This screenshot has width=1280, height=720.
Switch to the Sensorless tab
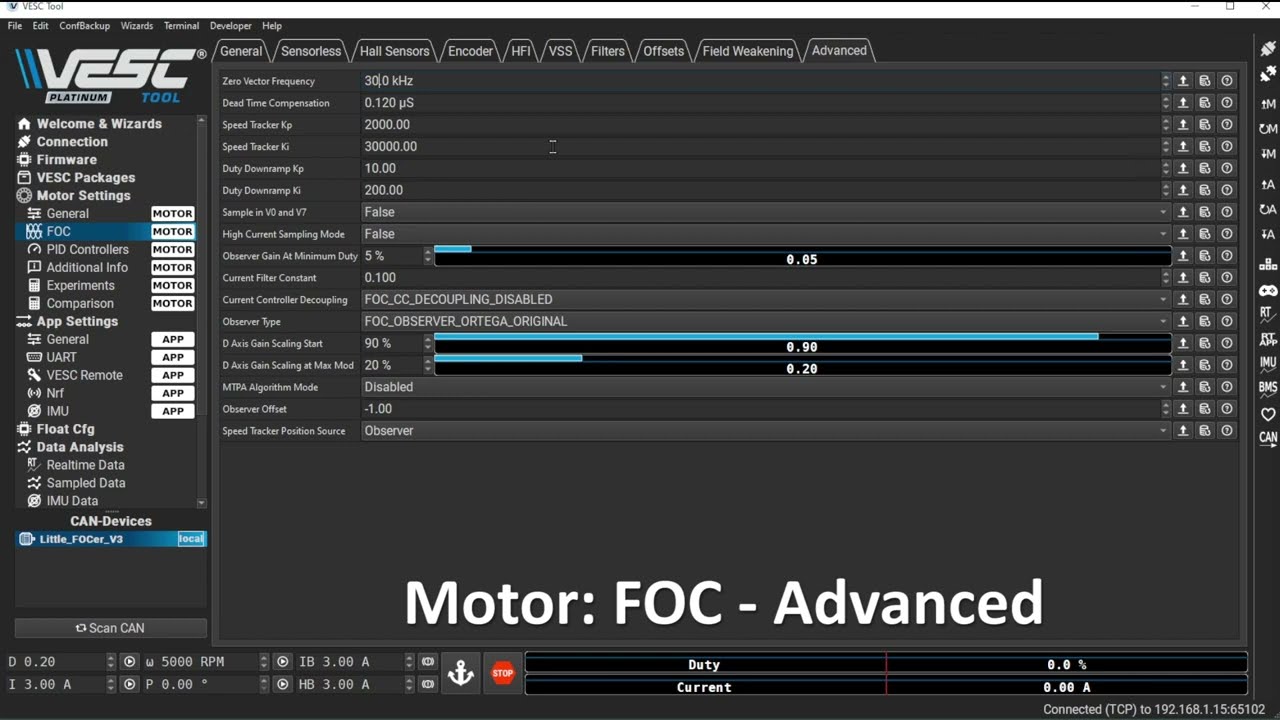311,51
